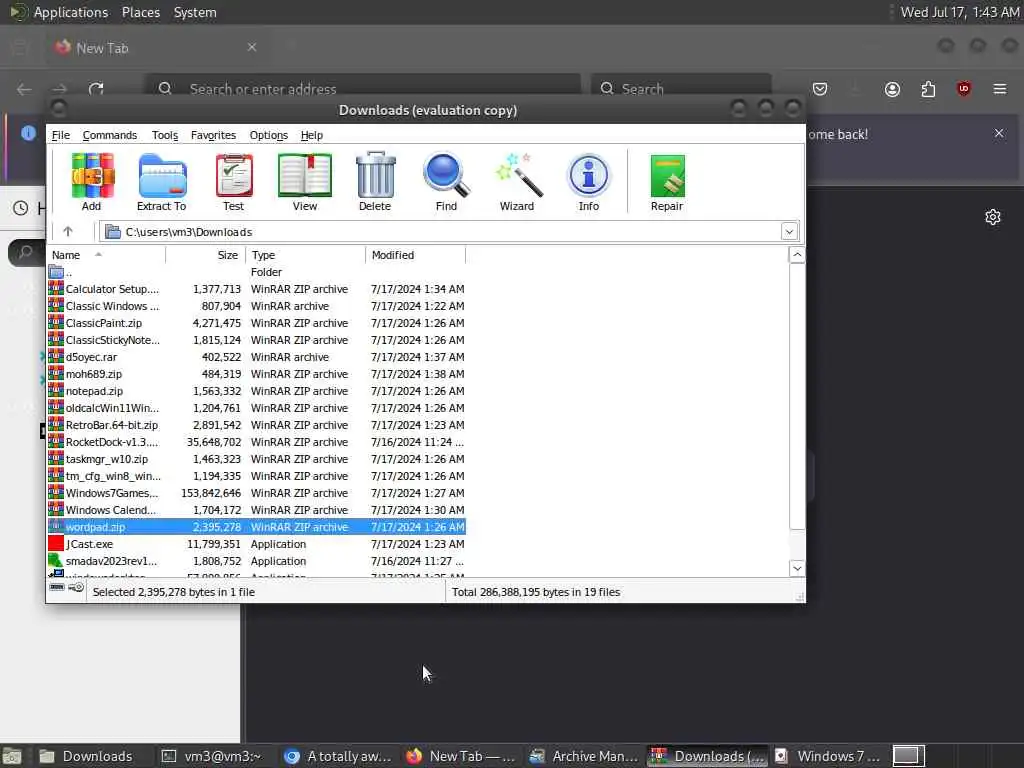Open the File menu
The width and height of the screenshot is (1024, 768).
(x=61, y=135)
